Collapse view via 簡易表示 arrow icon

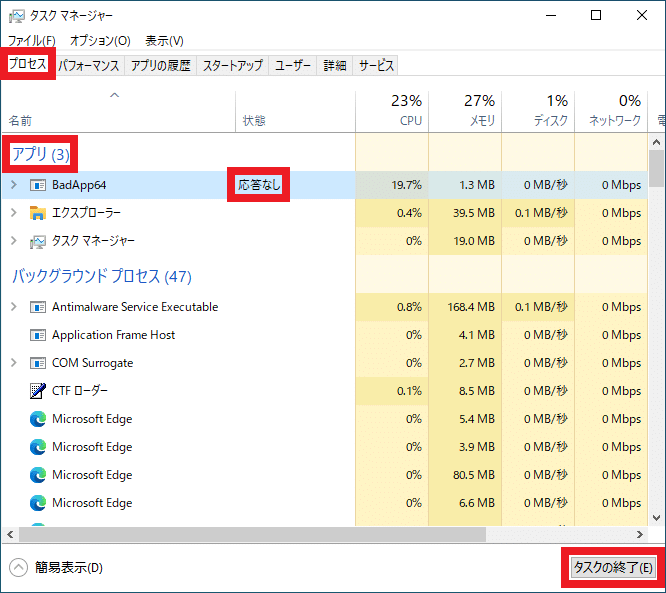click(18, 568)
